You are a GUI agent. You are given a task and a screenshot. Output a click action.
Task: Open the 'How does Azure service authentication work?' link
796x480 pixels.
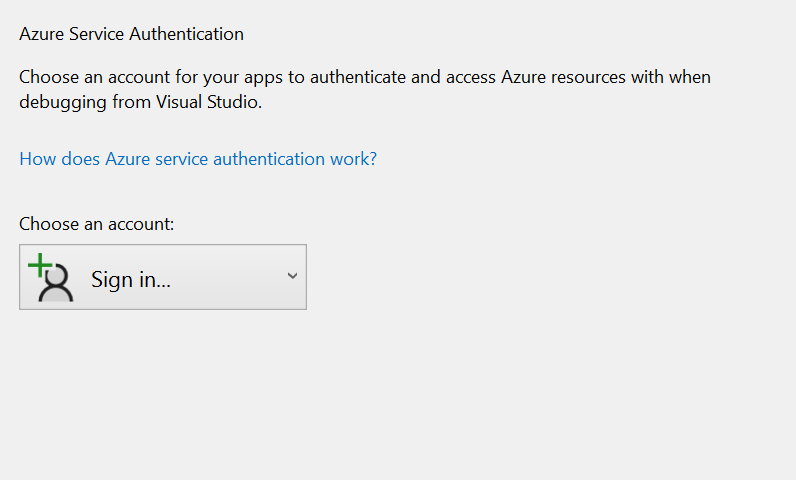pos(198,159)
